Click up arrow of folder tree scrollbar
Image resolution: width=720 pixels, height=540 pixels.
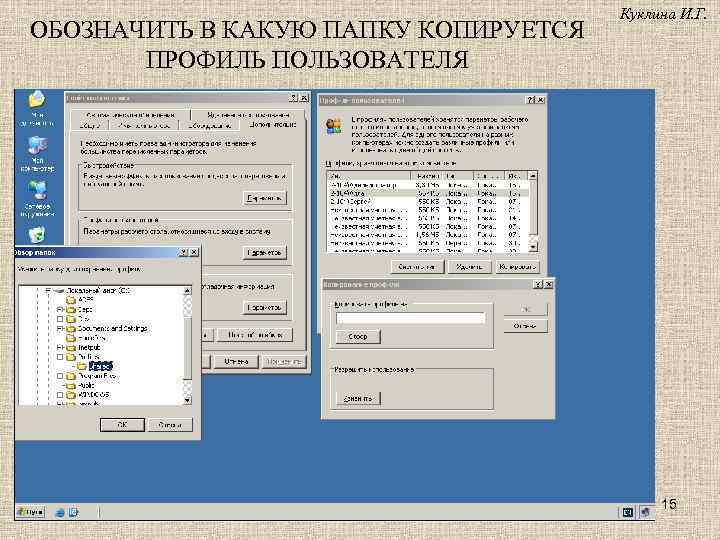[187, 291]
